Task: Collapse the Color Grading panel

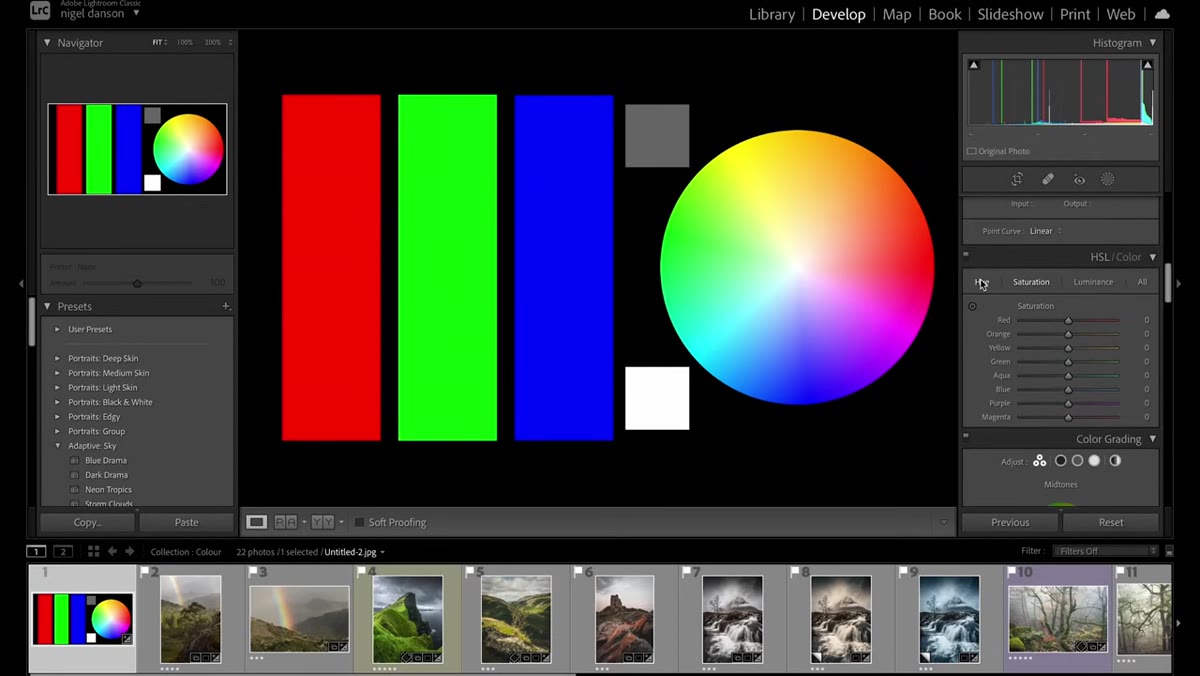Action: 1153,439
